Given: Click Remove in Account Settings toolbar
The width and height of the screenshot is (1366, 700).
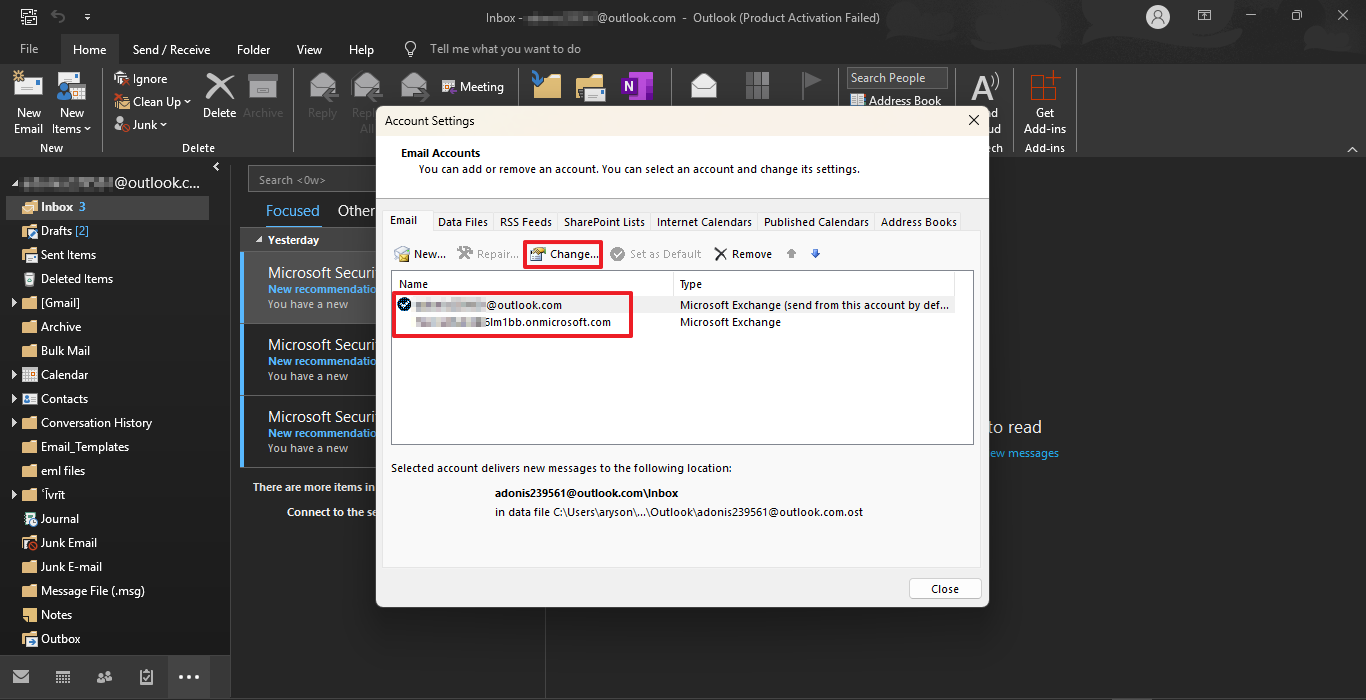Looking at the screenshot, I should pos(743,254).
